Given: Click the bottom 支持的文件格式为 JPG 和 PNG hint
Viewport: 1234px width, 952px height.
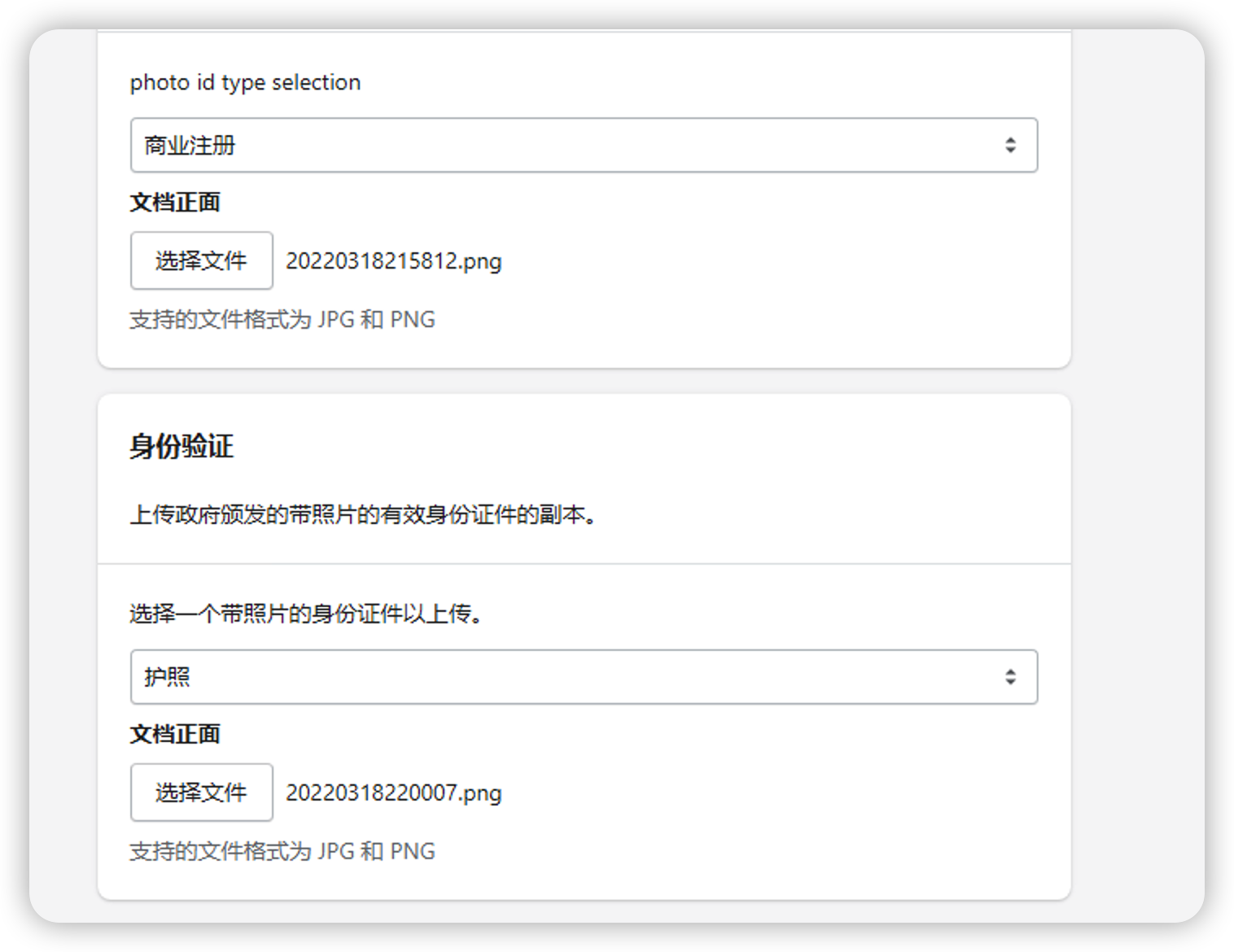Looking at the screenshot, I should (282, 850).
